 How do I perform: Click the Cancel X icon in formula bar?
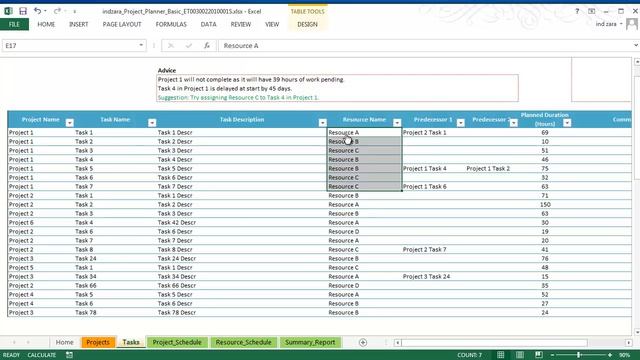click(171, 45)
